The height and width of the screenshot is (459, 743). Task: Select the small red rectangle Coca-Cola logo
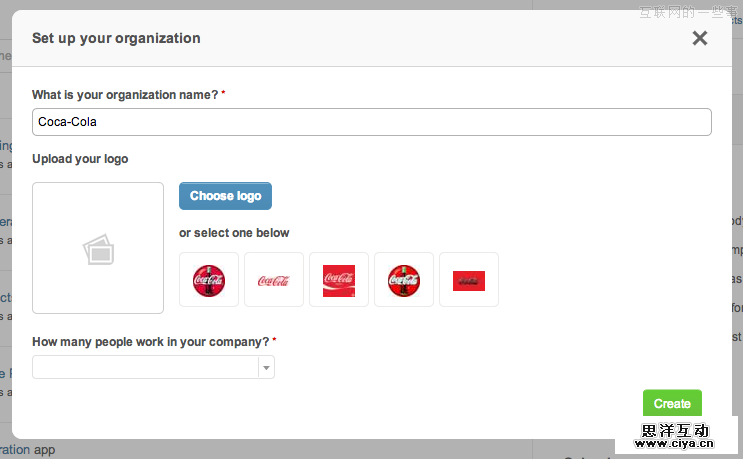pyautogui.click(x=469, y=280)
